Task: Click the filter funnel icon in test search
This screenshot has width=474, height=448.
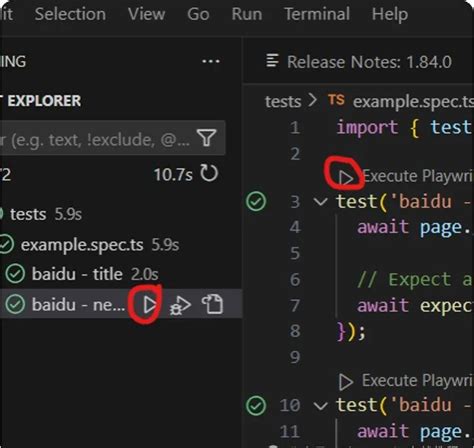Action: 207,138
